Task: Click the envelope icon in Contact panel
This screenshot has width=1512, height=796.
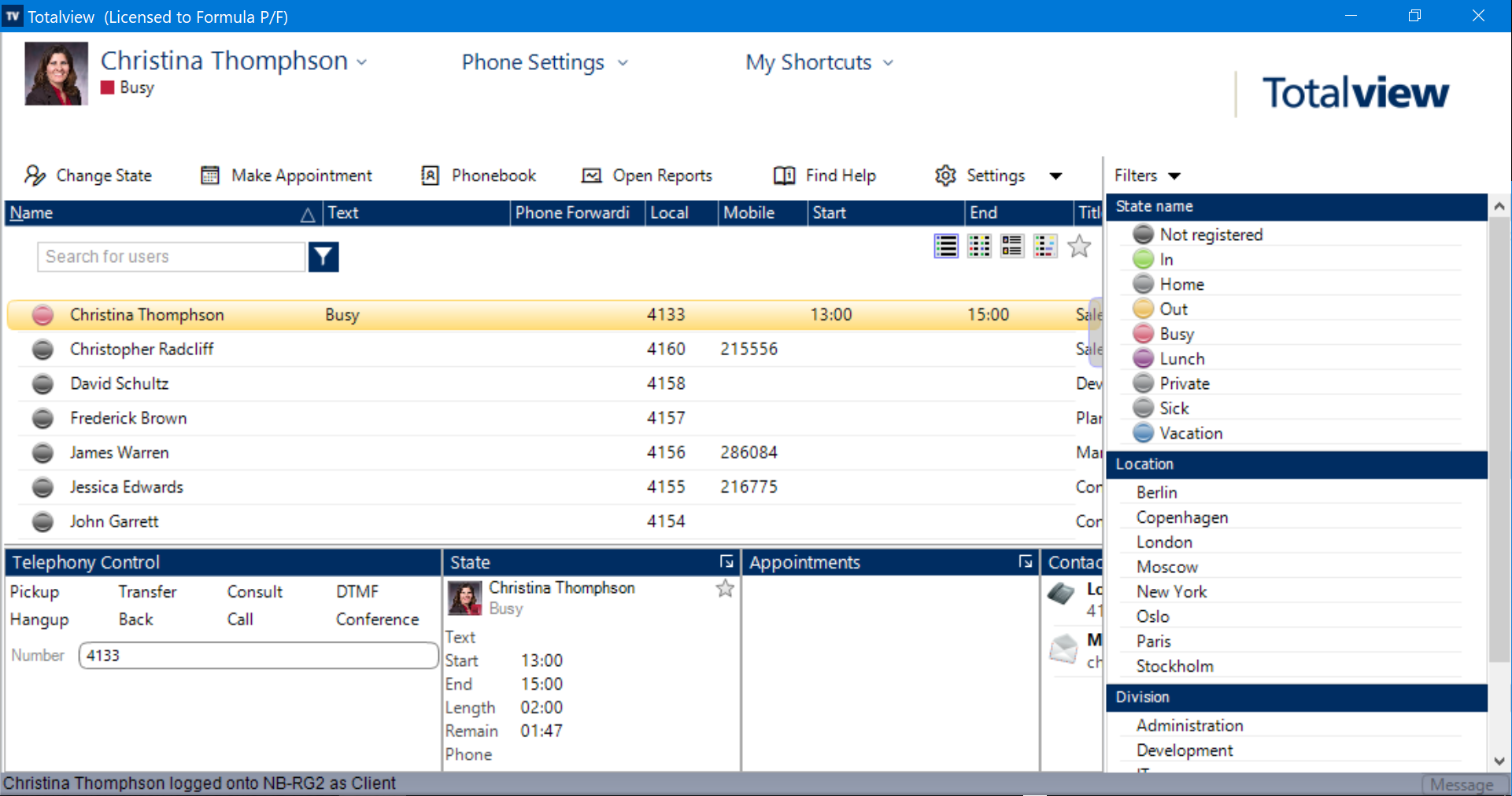Action: tap(1063, 649)
